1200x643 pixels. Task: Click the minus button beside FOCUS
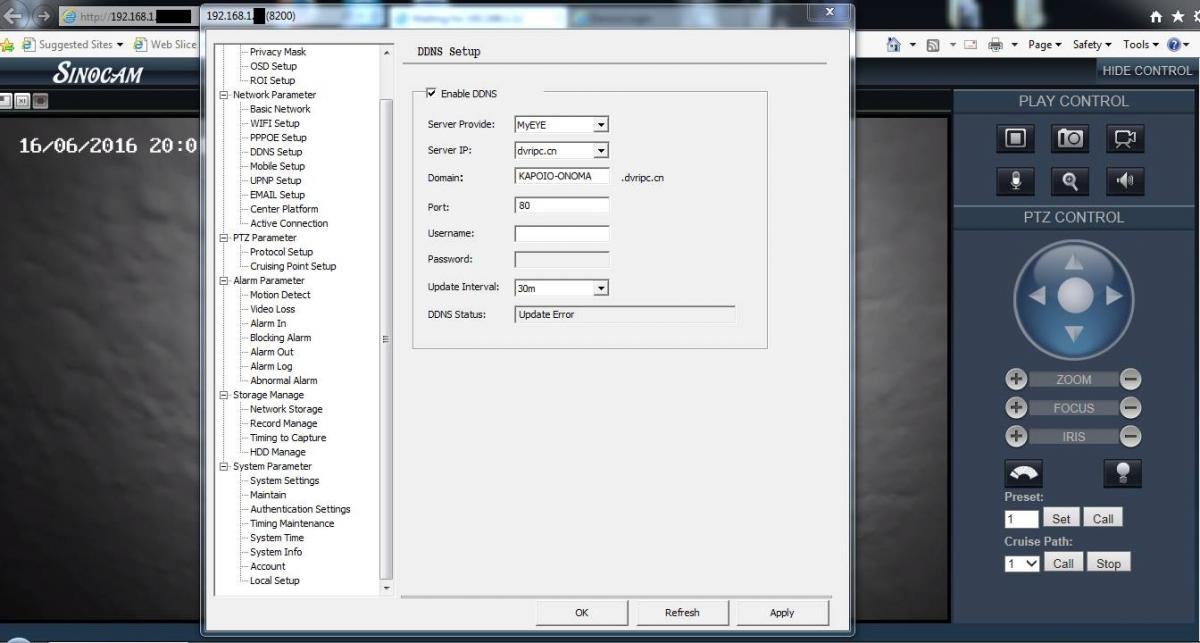(1131, 408)
